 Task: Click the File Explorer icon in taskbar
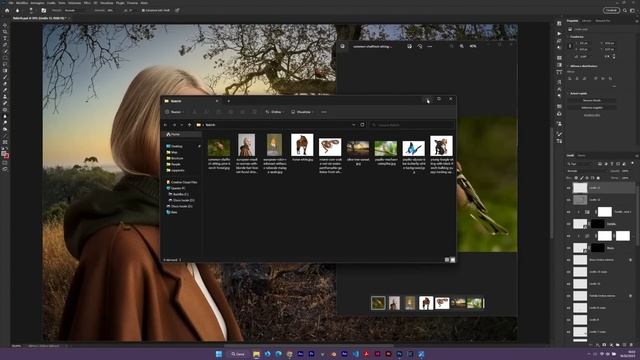click(x=256, y=354)
